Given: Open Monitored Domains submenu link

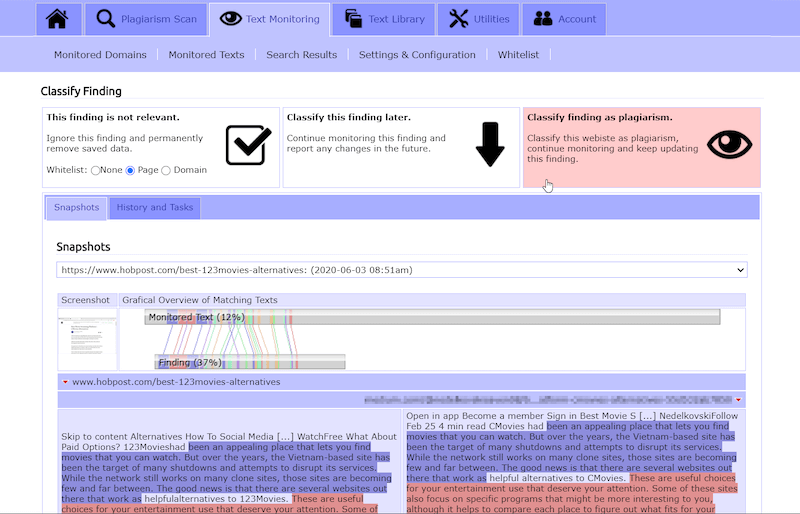Looking at the screenshot, I should click(100, 55).
